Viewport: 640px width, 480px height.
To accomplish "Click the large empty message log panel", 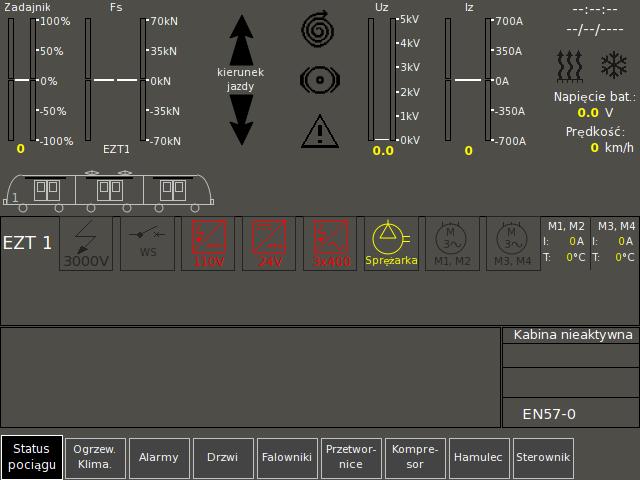I will tap(251, 377).
